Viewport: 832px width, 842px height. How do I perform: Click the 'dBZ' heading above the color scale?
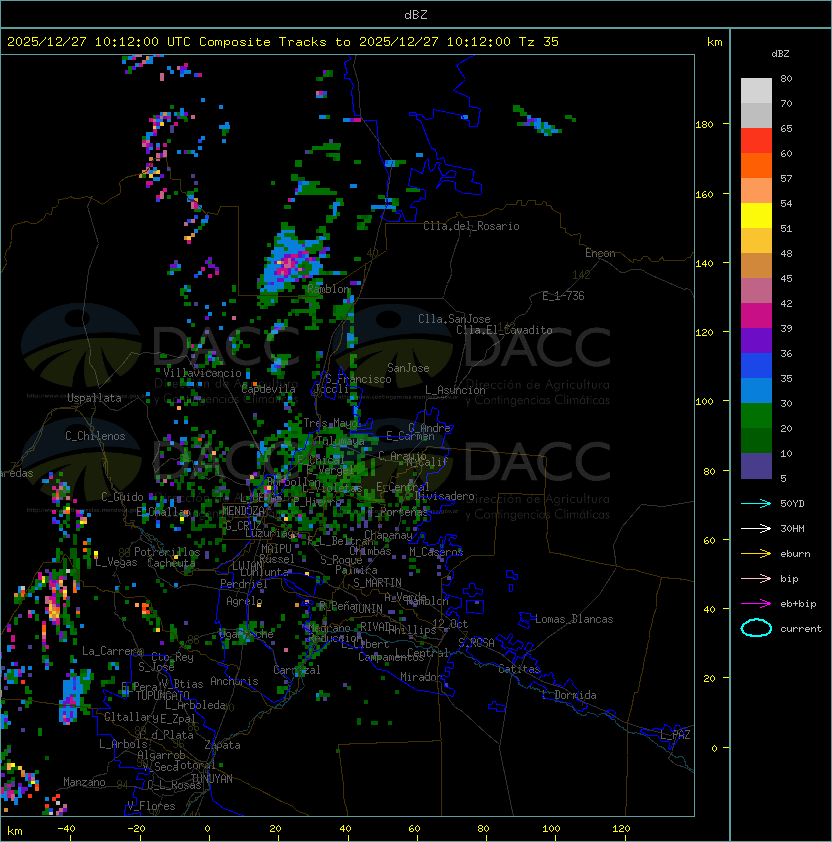tap(780, 54)
